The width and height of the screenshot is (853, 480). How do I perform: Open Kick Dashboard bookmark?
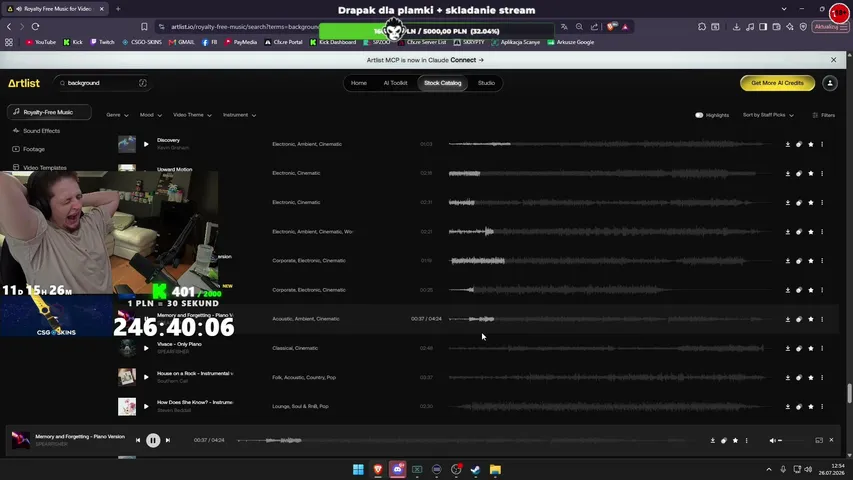[x=333, y=42]
